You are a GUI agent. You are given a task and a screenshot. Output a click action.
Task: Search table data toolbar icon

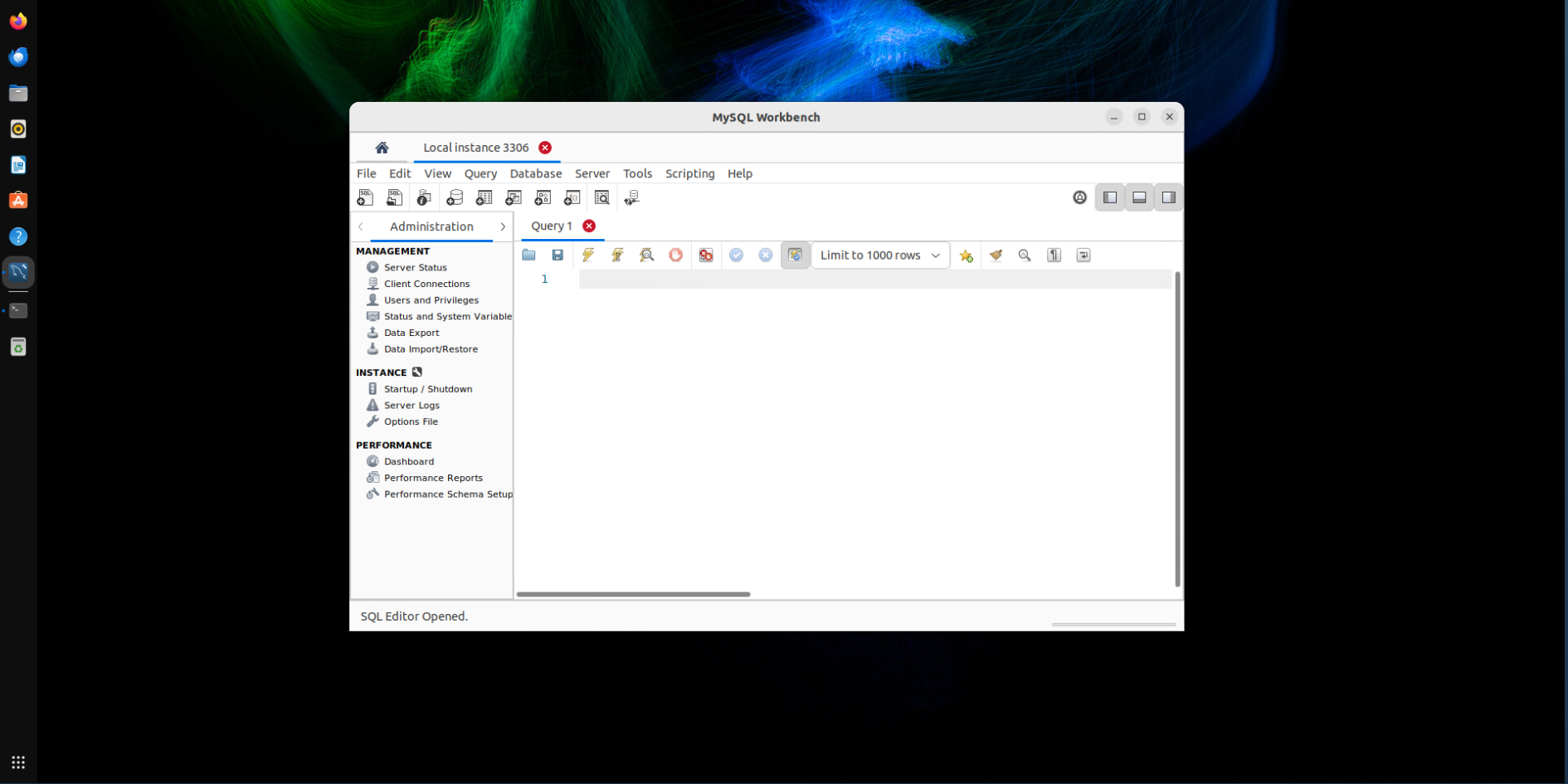pos(602,197)
